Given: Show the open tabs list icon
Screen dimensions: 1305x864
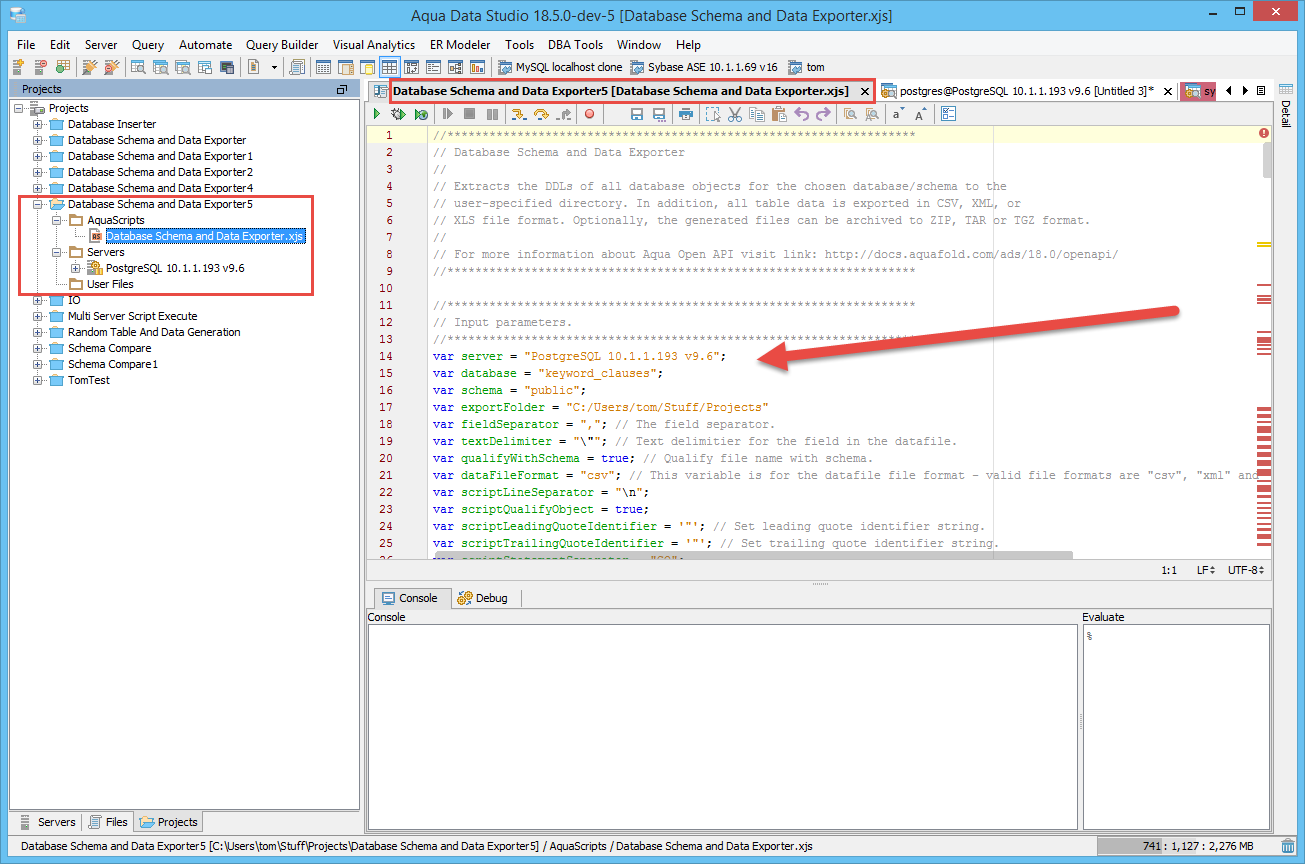Looking at the screenshot, I should [1261, 90].
